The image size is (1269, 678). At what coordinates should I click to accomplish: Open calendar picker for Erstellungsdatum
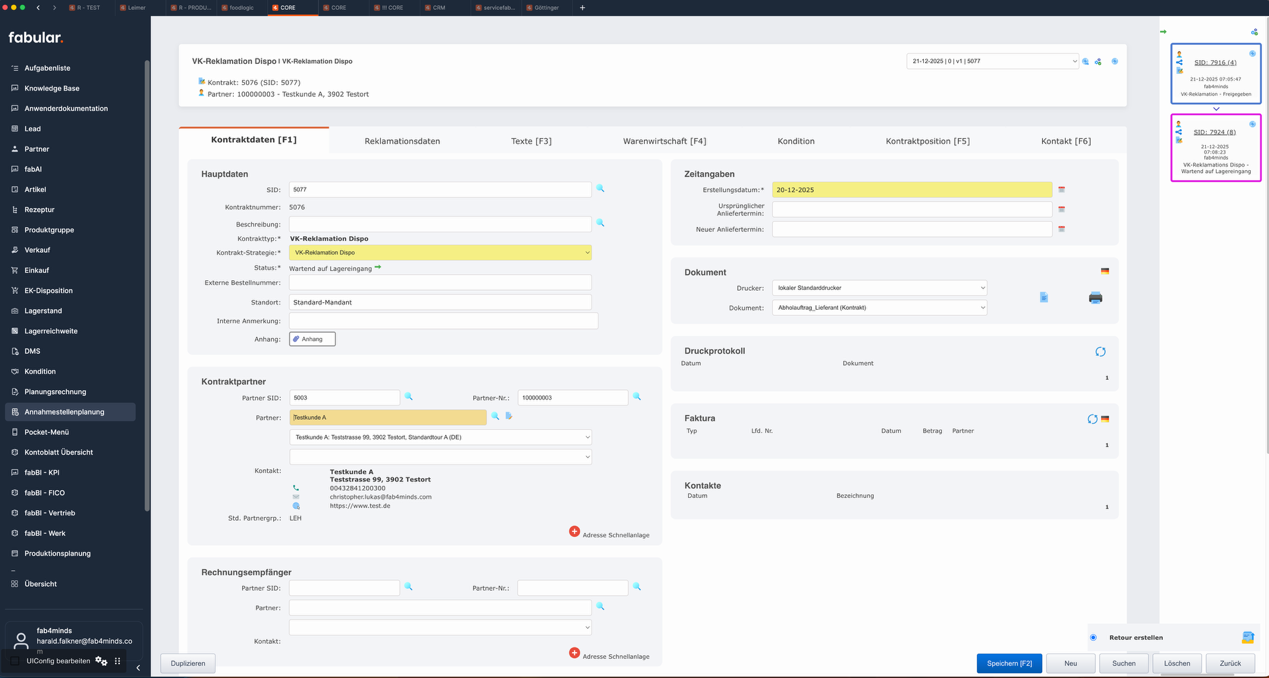(1061, 190)
